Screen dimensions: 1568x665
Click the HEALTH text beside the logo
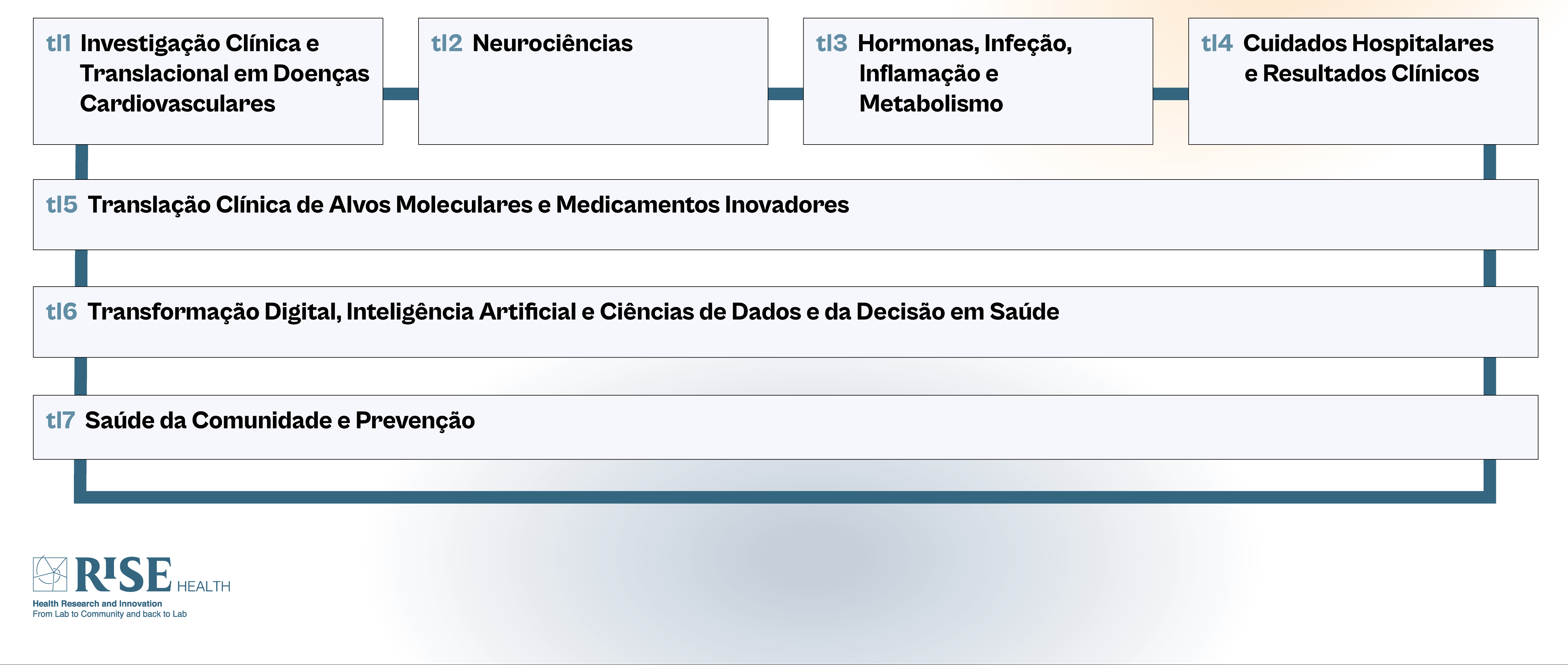(x=203, y=587)
